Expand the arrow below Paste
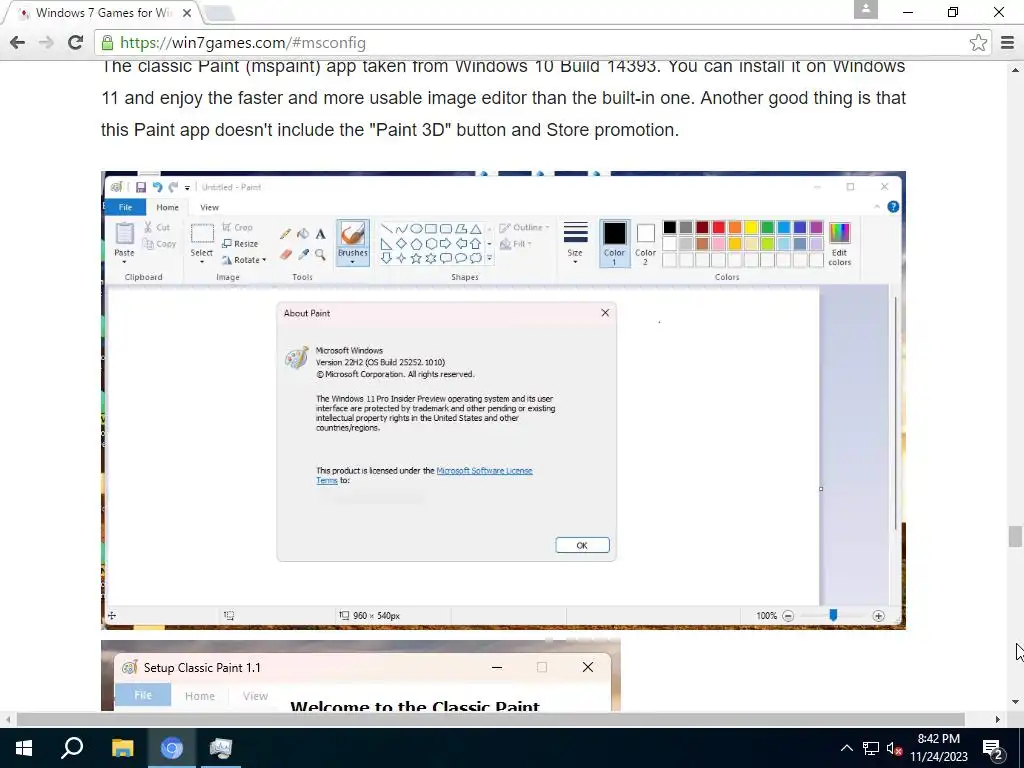The width and height of the screenshot is (1024, 768). coord(124,261)
